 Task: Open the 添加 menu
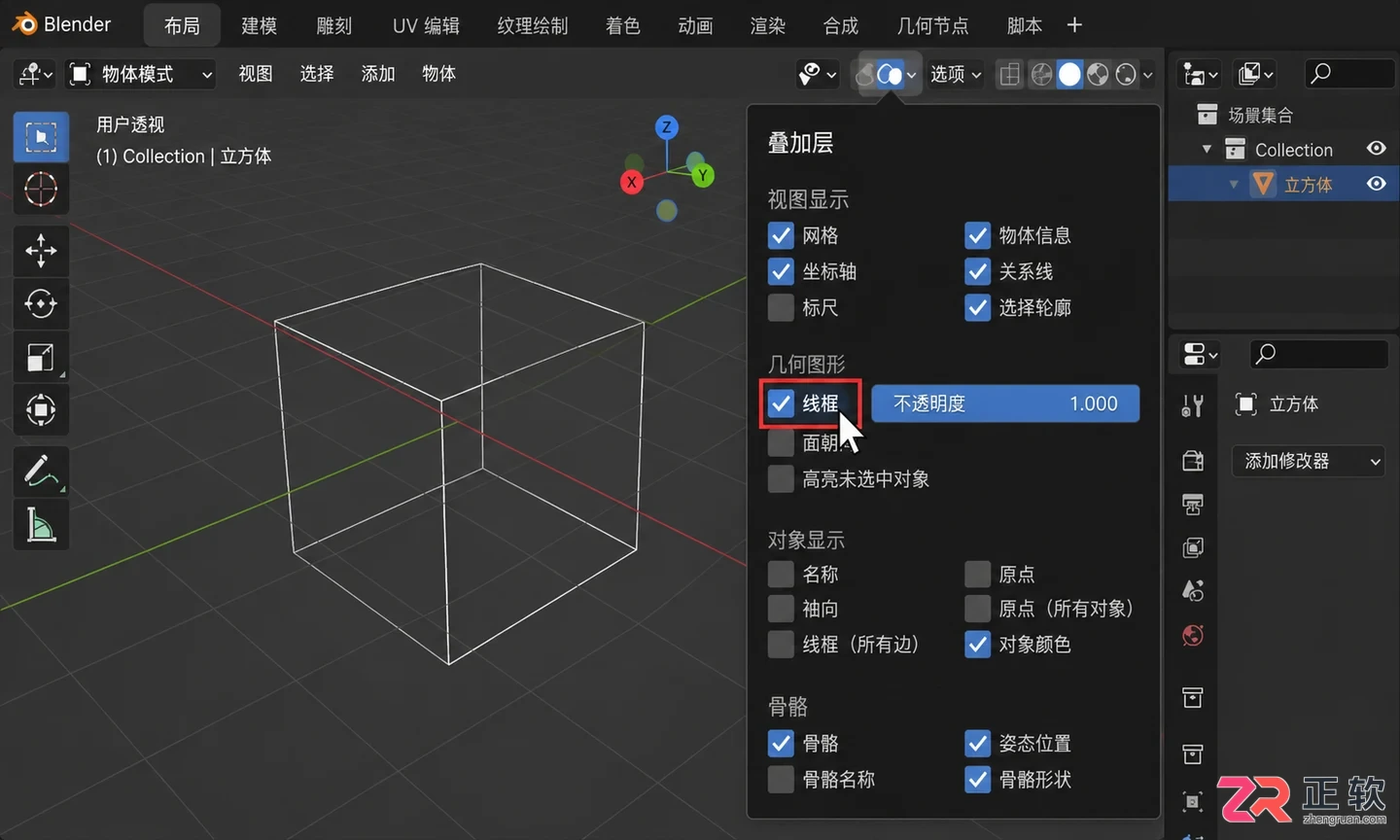click(377, 74)
